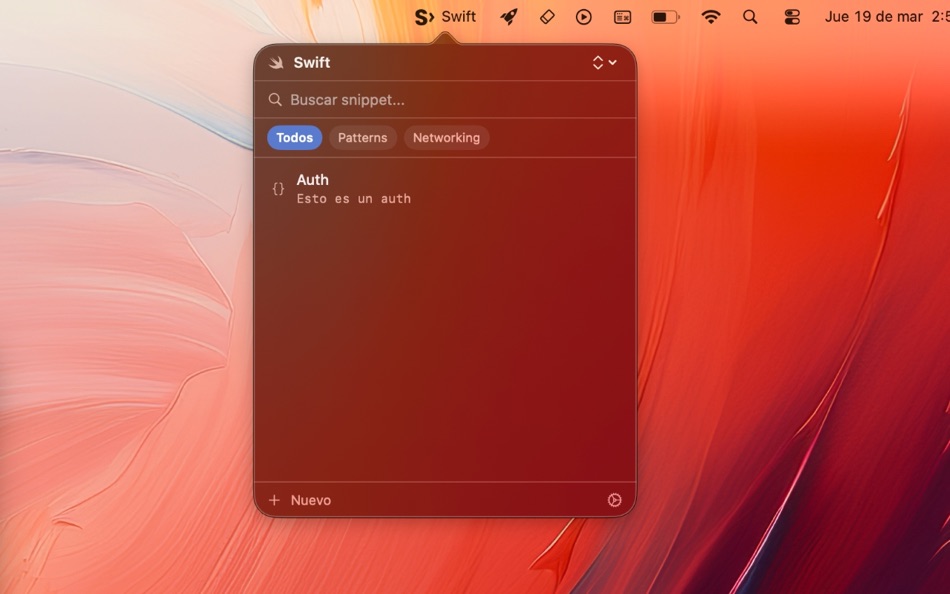Open Control Center from the menu bar

(x=791, y=16)
